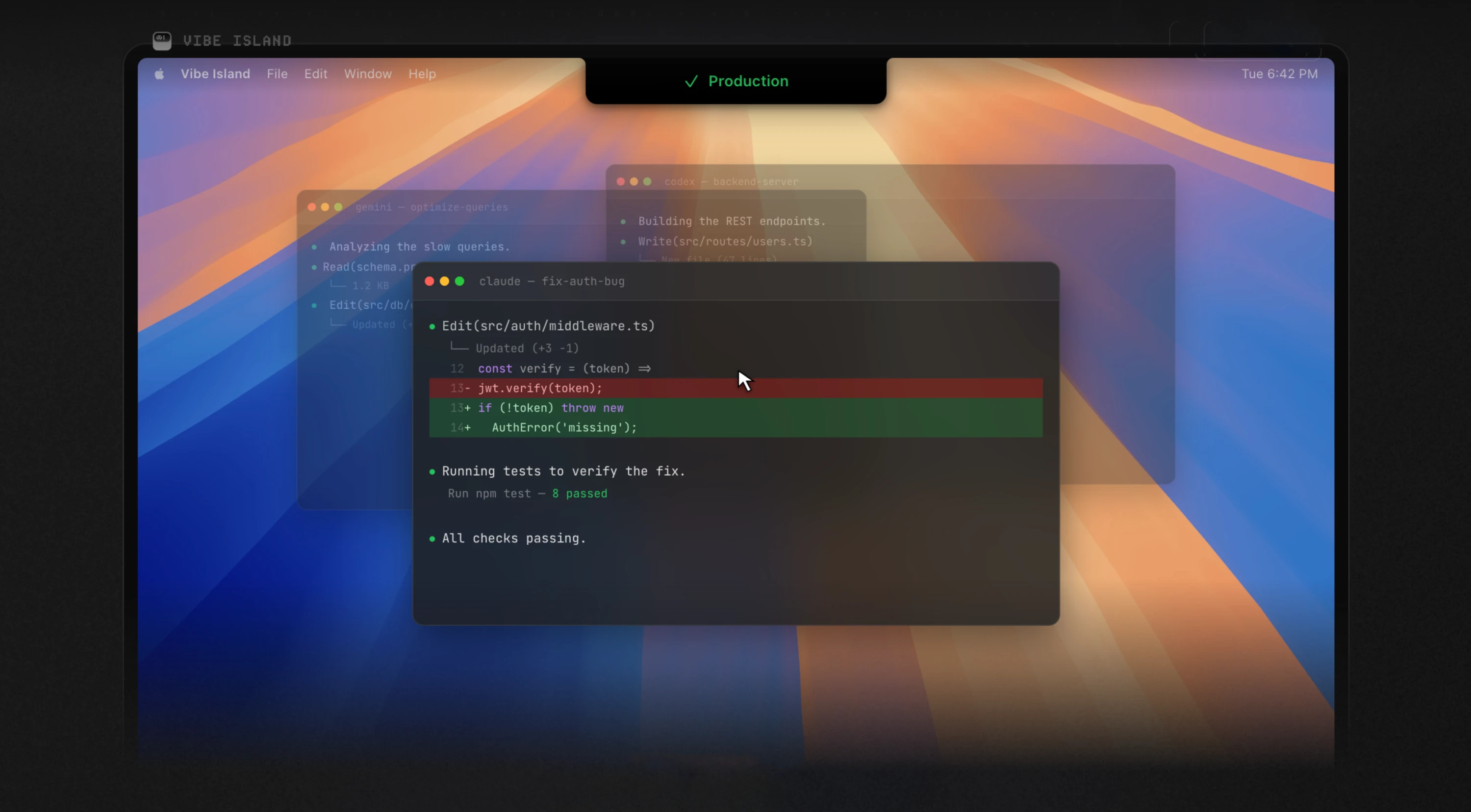The height and width of the screenshot is (812, 1471).
Task: Click the Vibe Island robot logo icon
Action: [162, 41]
